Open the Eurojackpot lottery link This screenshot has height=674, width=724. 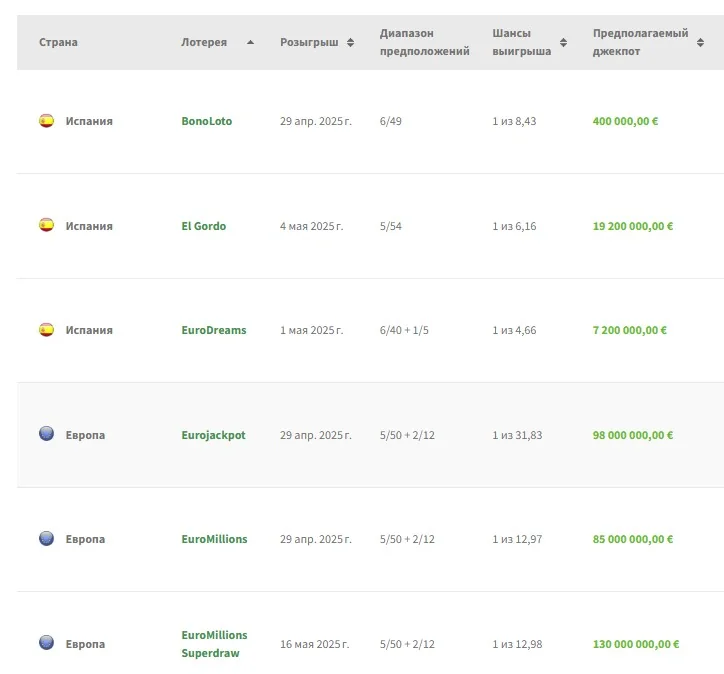click(x=213, y=435)
